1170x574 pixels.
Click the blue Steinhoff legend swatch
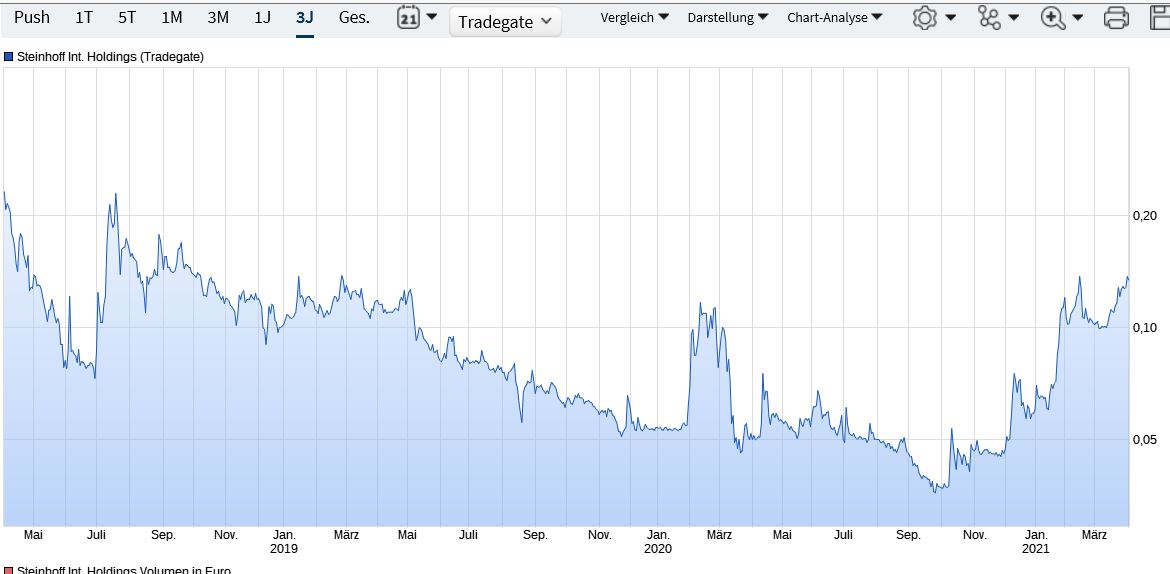point(9,56)
